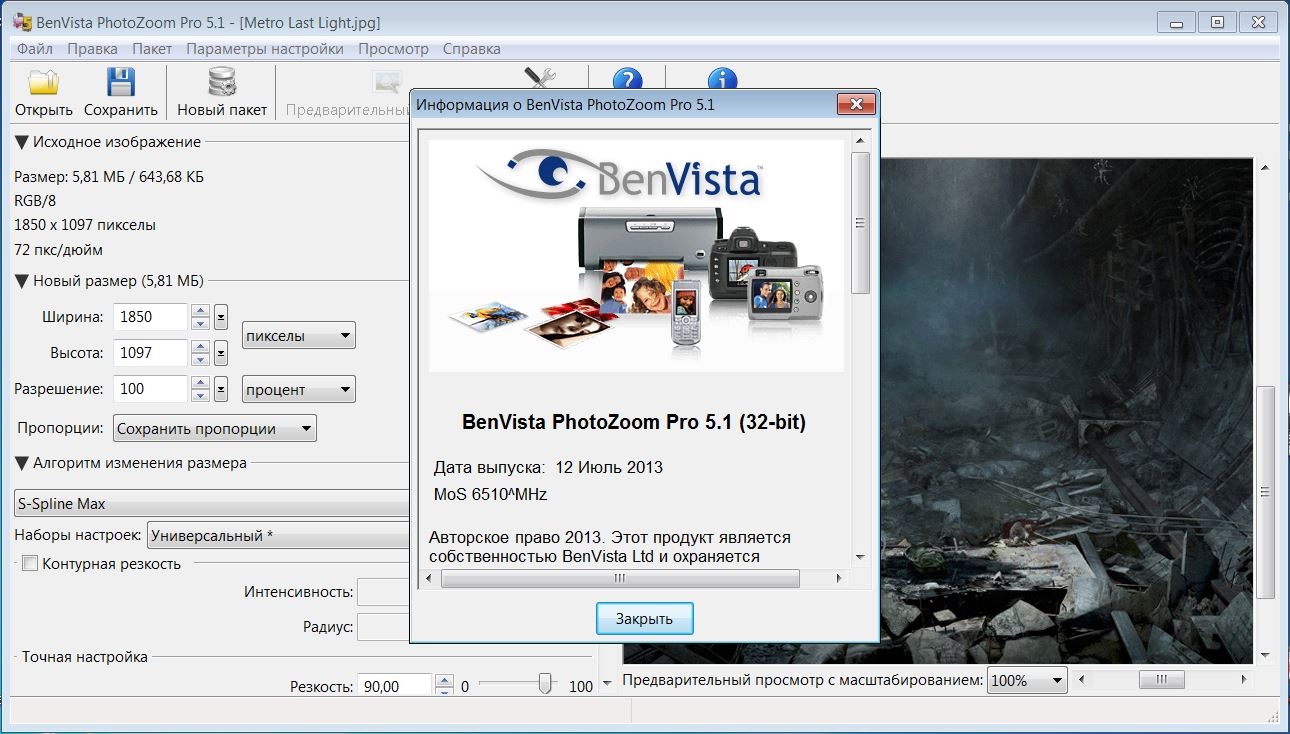Click the stepper arrows beside the Резкость value
This screenshot has height=734, width=1290.
point(444,686)
